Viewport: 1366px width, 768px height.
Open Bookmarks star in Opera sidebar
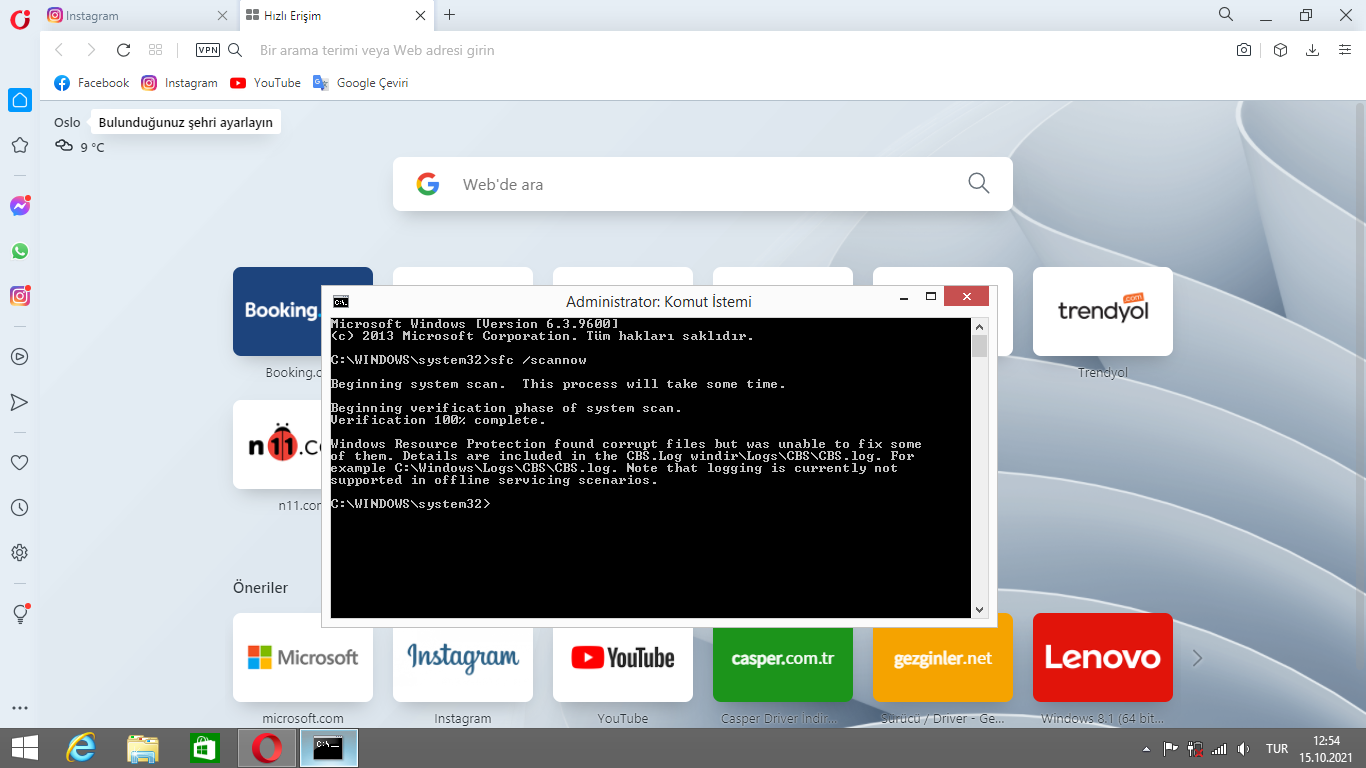tap(20, 146)
